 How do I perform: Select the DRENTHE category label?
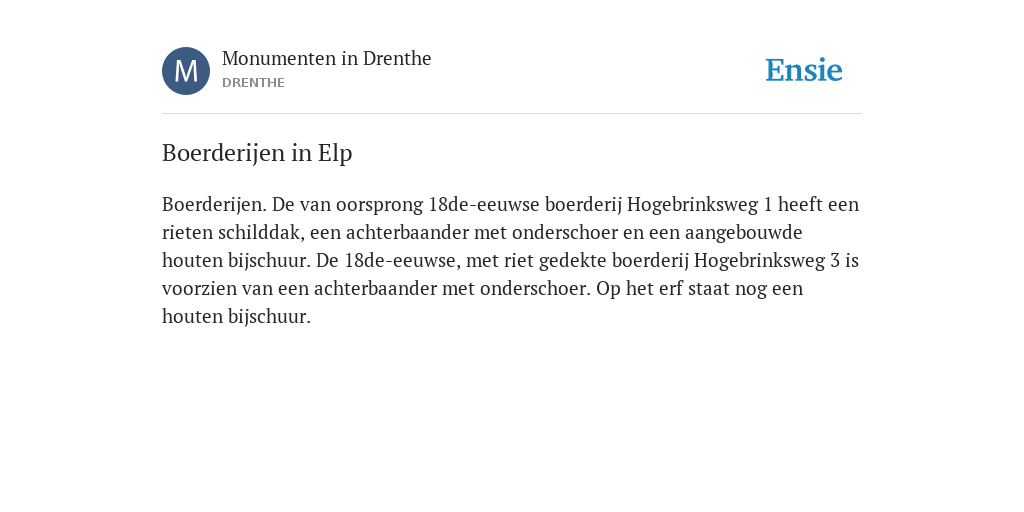pos(253,83)
